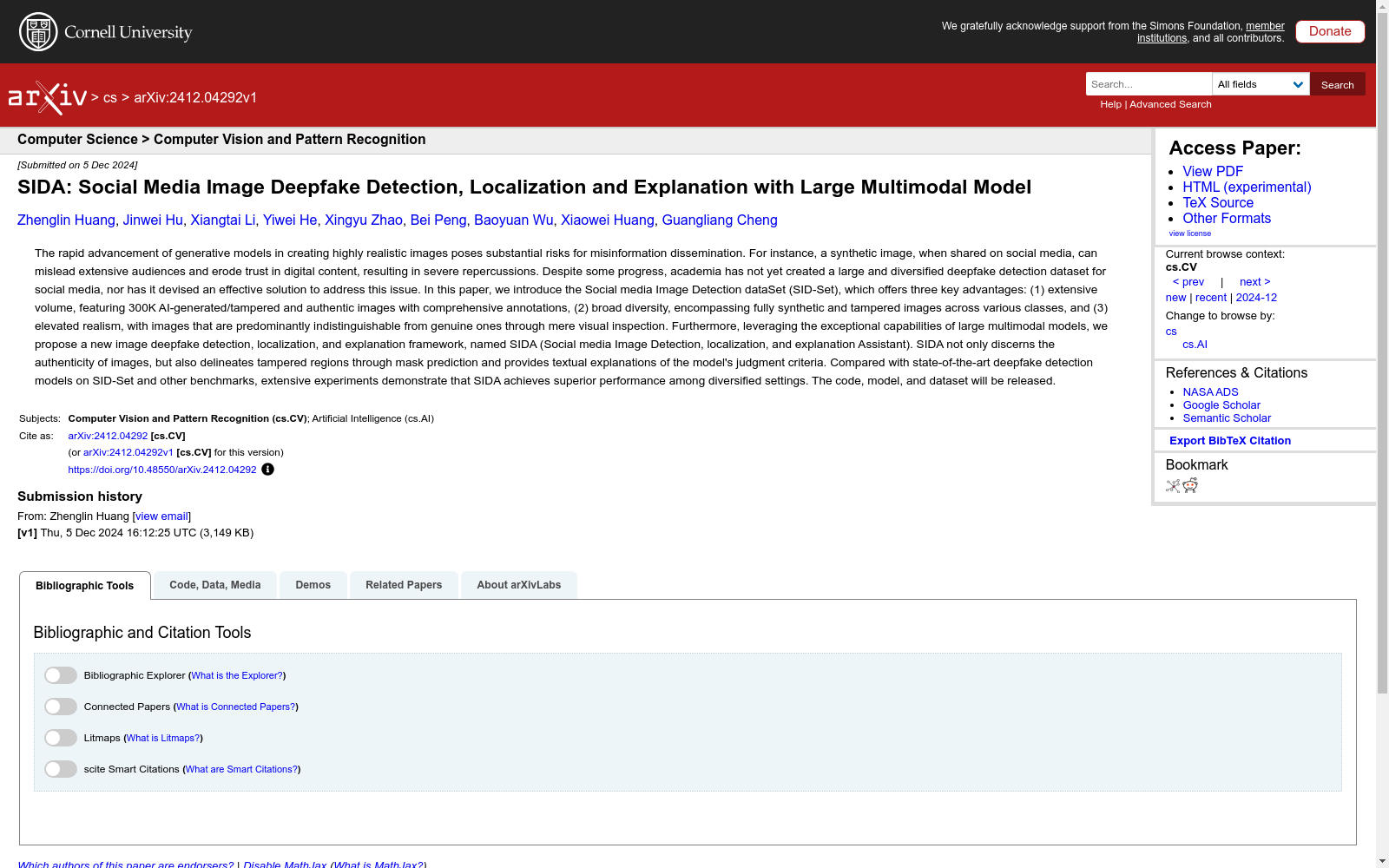Open the arXiv home logo
Viewport: 1389px width, 868px height.
coord(48,98)
